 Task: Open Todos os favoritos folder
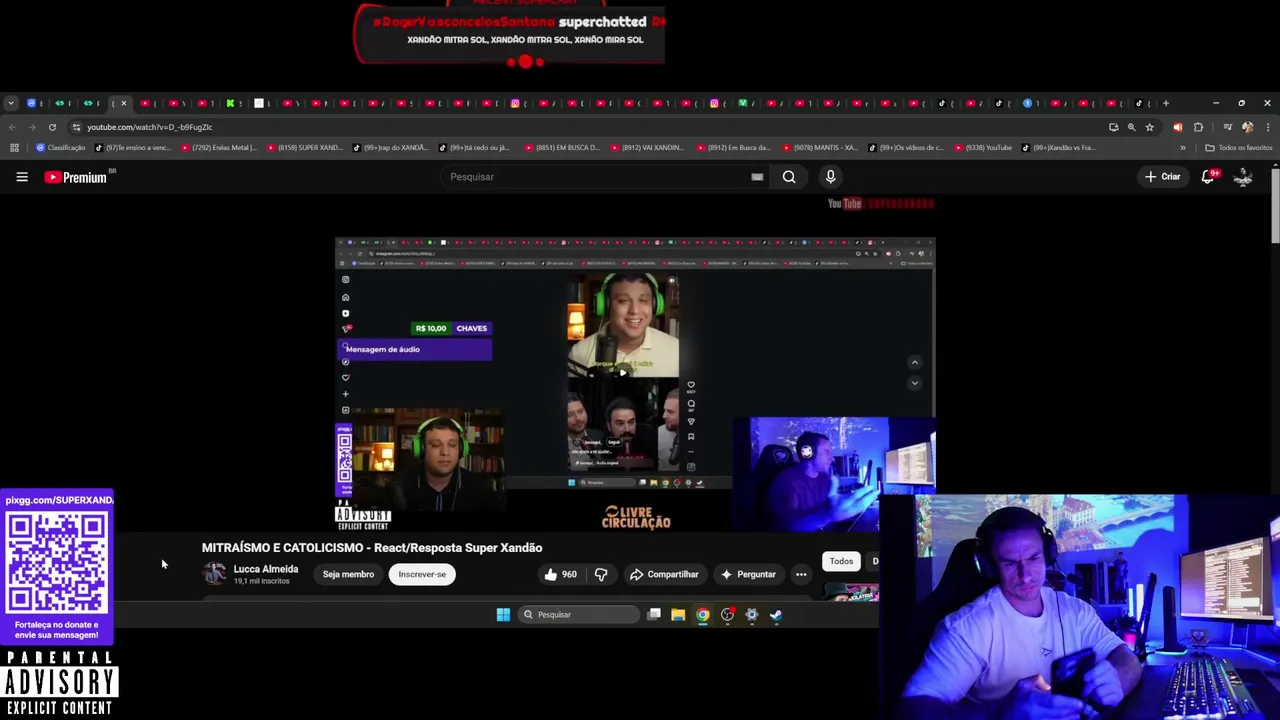(1239, 148)
